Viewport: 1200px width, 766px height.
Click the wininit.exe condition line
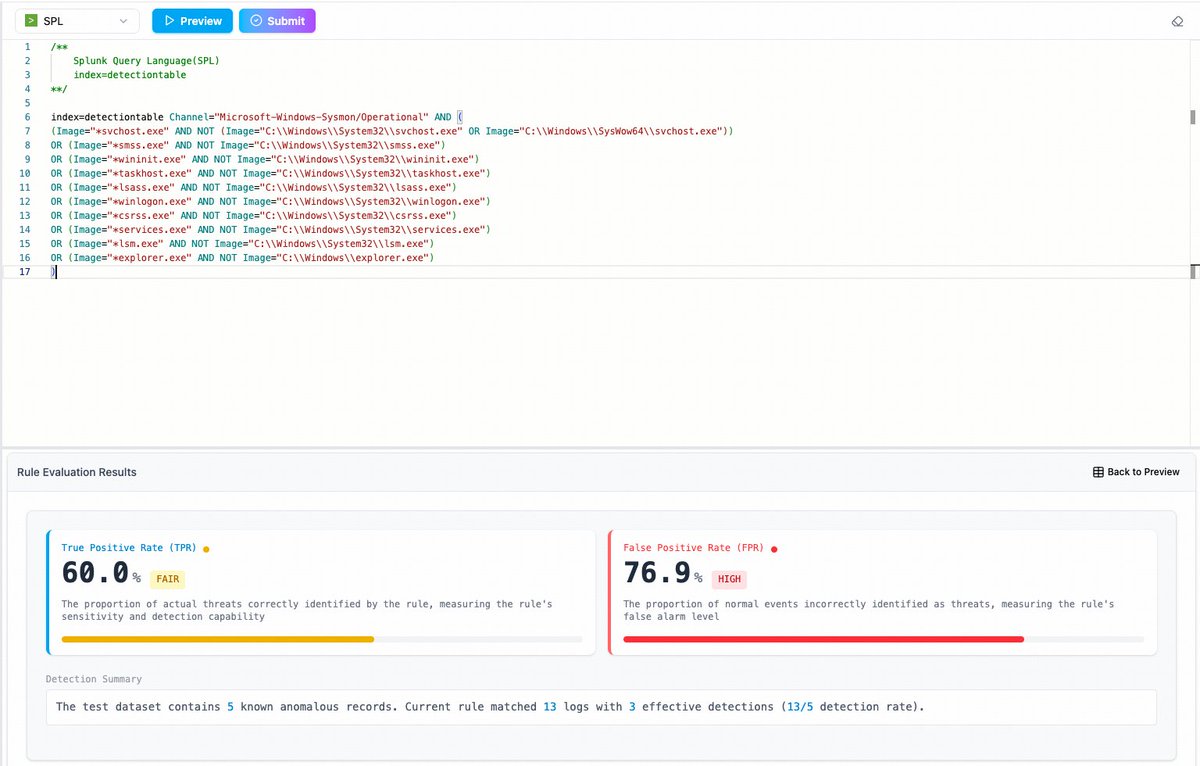click(x=265, y=159)
